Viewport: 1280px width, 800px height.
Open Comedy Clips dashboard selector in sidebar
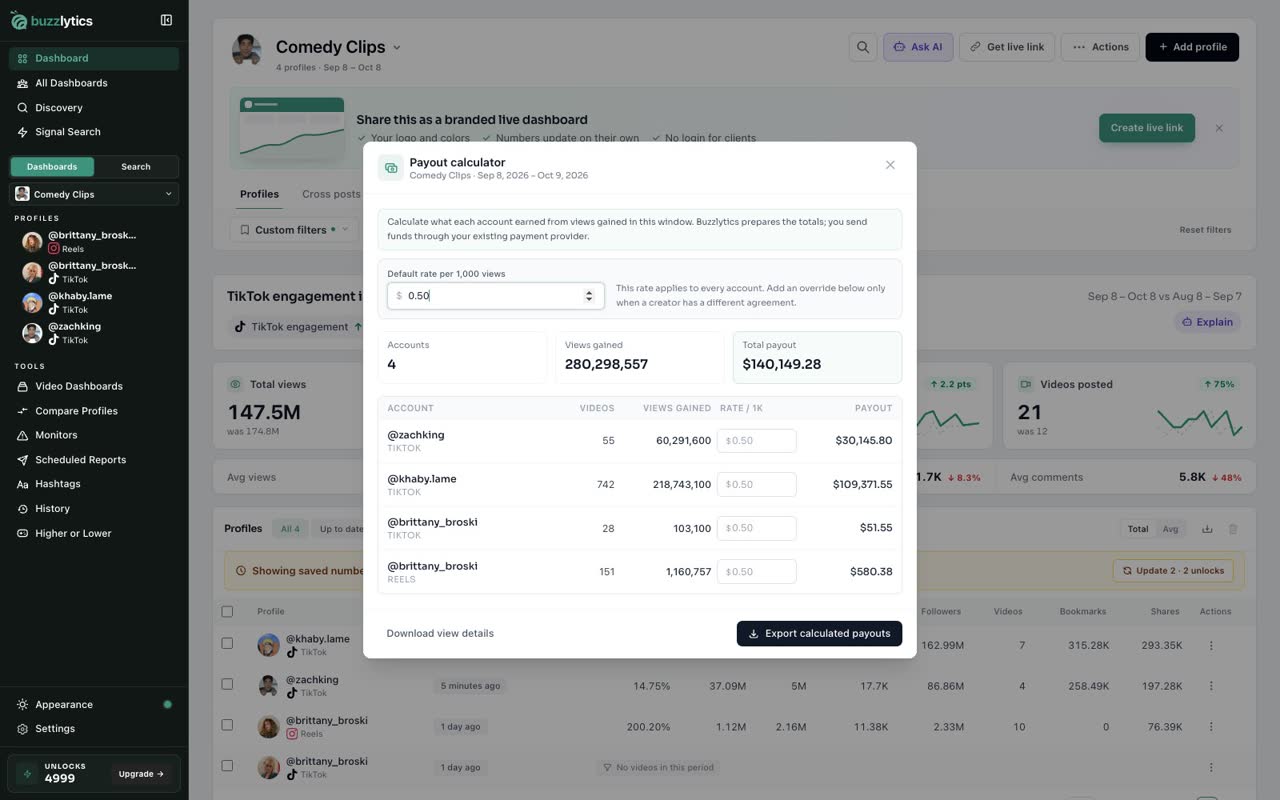94,194
